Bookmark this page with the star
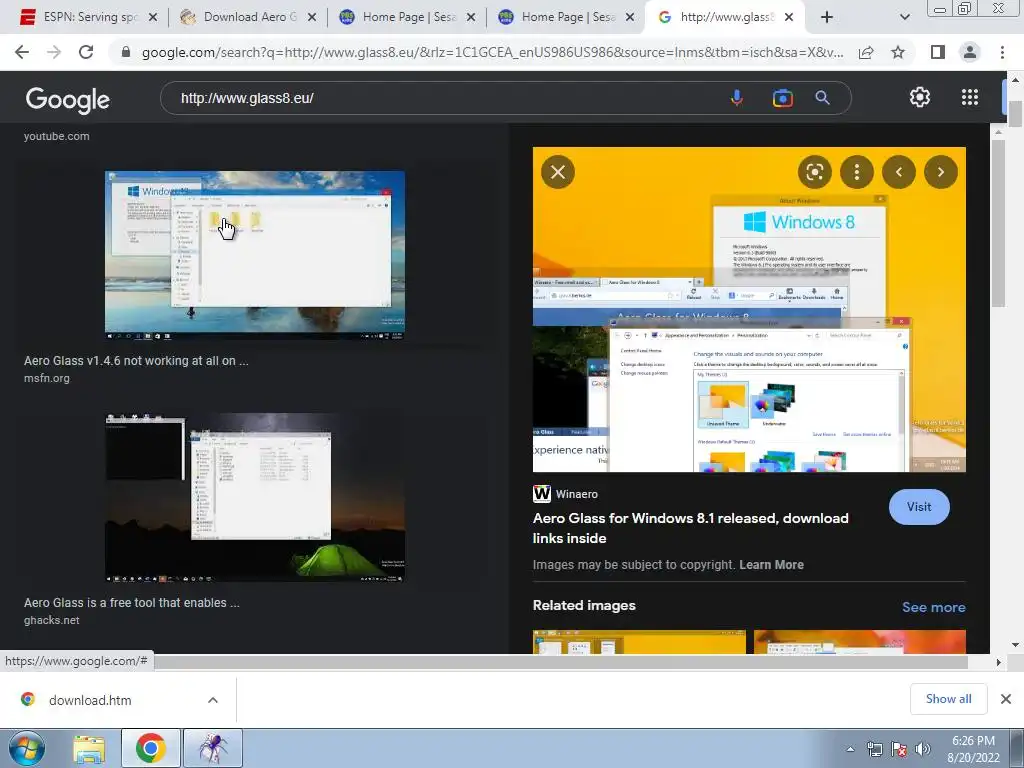This screenshot has width=1024, height=768. coord(898,52)
